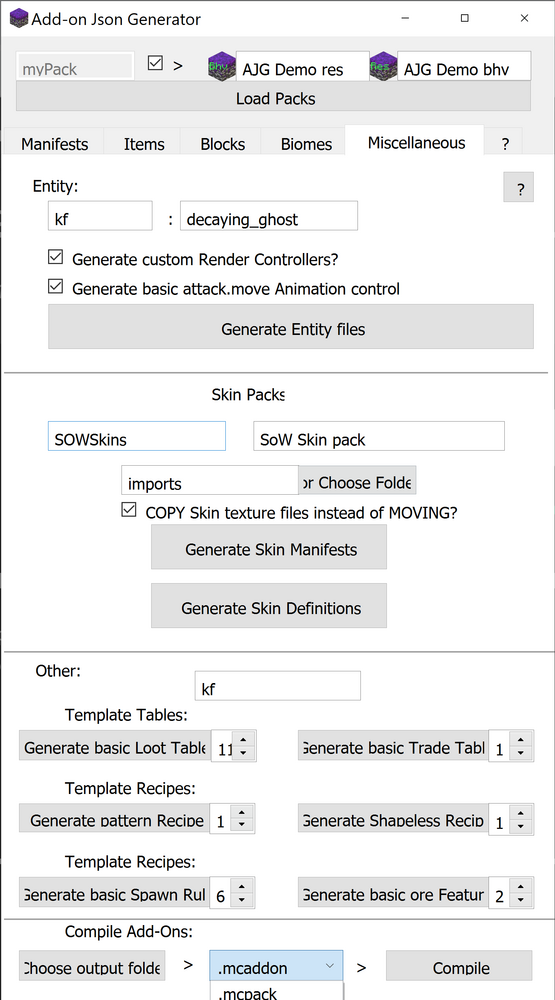Click the resource pack icon beside AJG Demo bhv
The height and width of the screenshot is (1000, 555).
pyautogui.click(x=383, y=66)
